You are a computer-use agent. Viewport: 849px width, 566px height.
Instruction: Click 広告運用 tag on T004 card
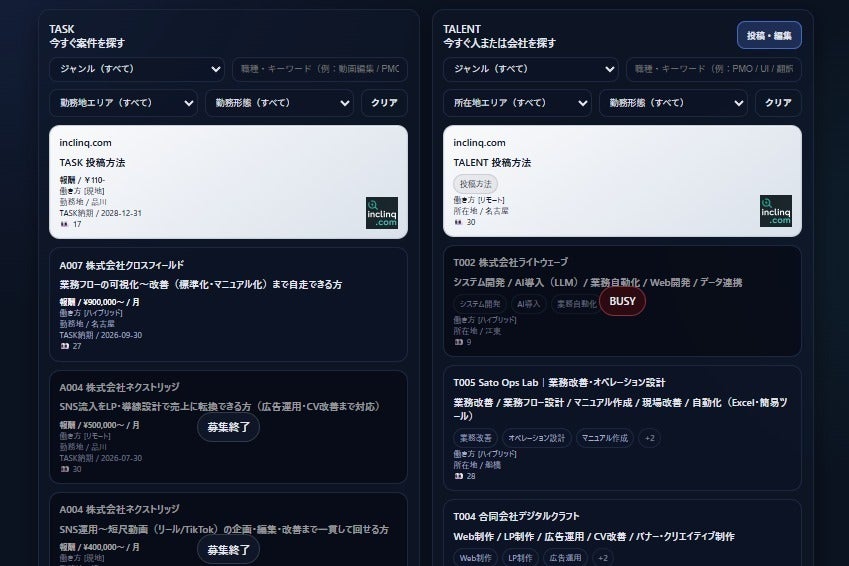(565, 558)
